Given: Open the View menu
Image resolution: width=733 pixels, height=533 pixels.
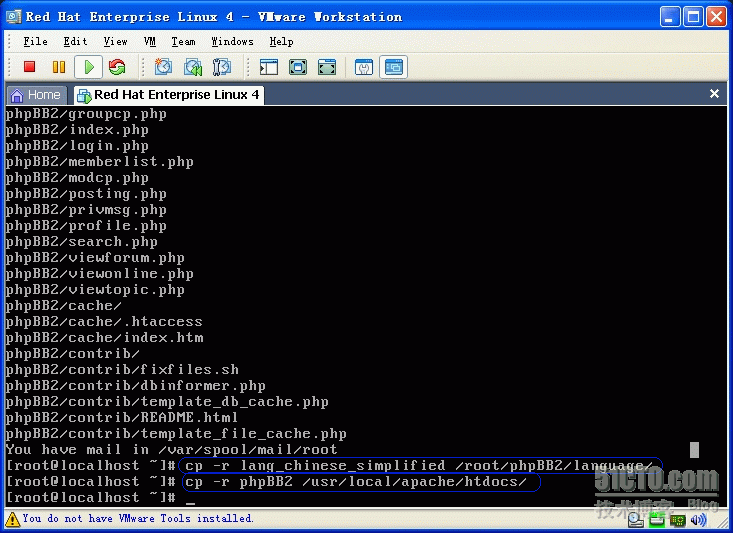Looking at the screenshot, I should [115, 42].
